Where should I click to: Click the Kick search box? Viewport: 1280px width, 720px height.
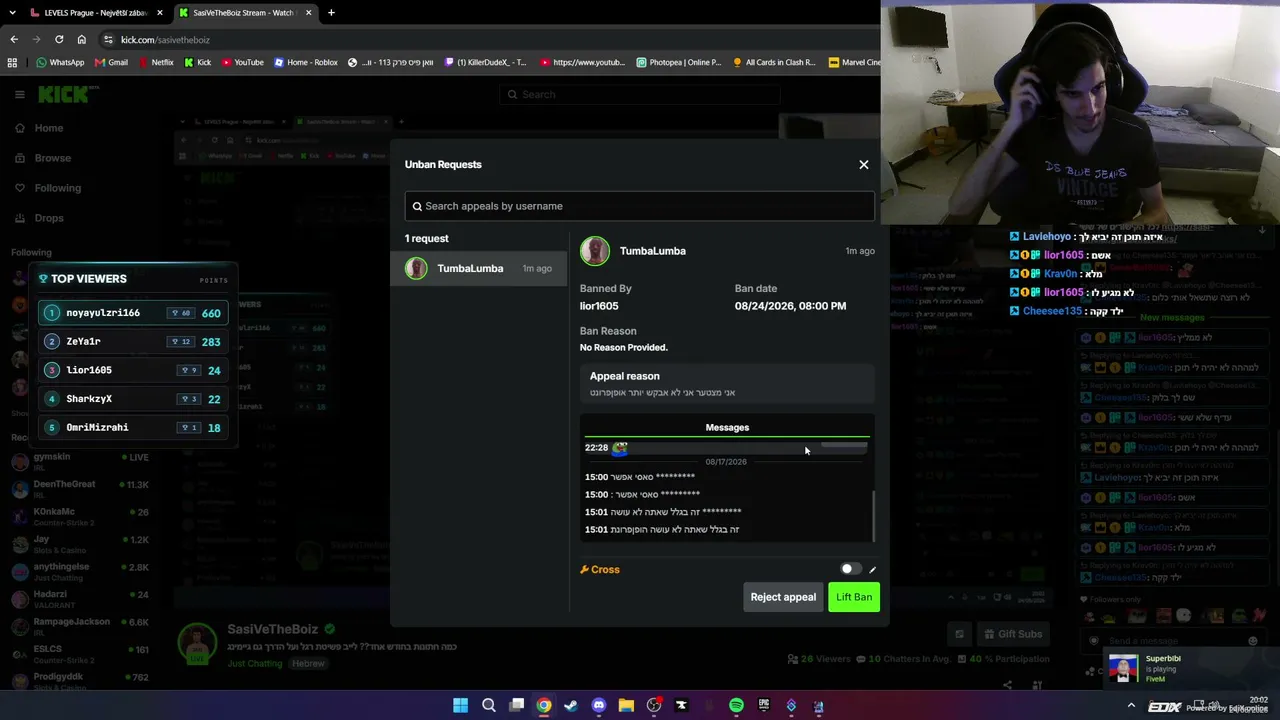(x=640, y=94)
